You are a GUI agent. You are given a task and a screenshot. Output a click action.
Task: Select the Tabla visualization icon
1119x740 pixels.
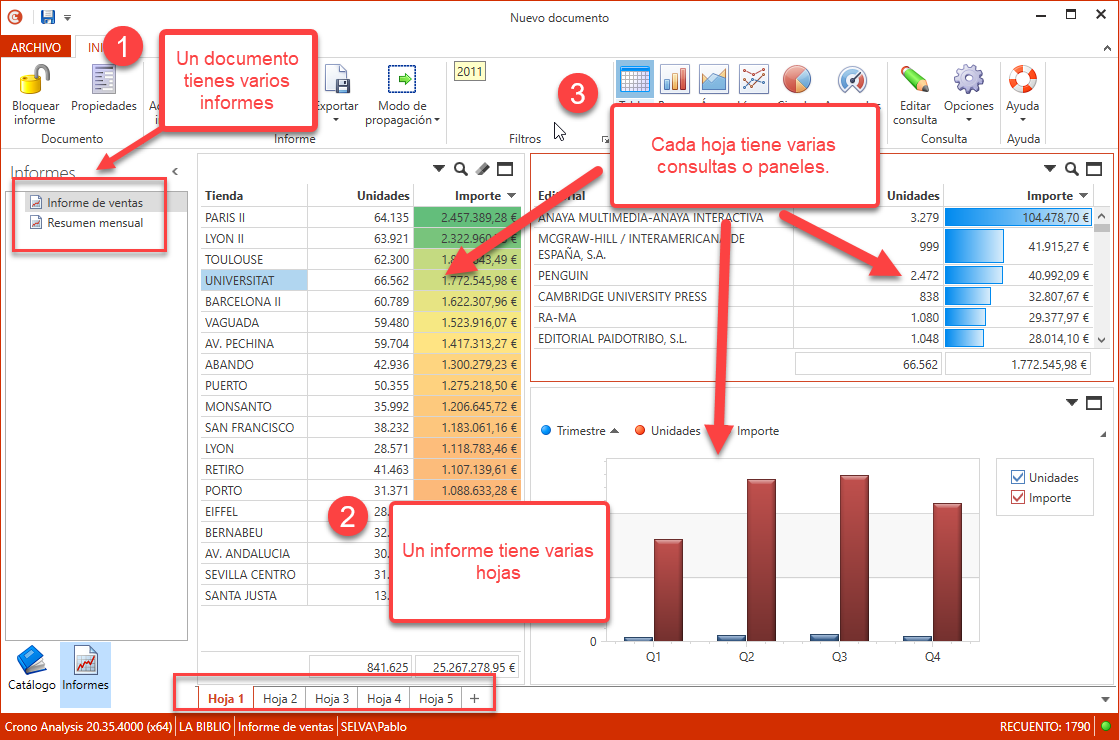(634, 80)
